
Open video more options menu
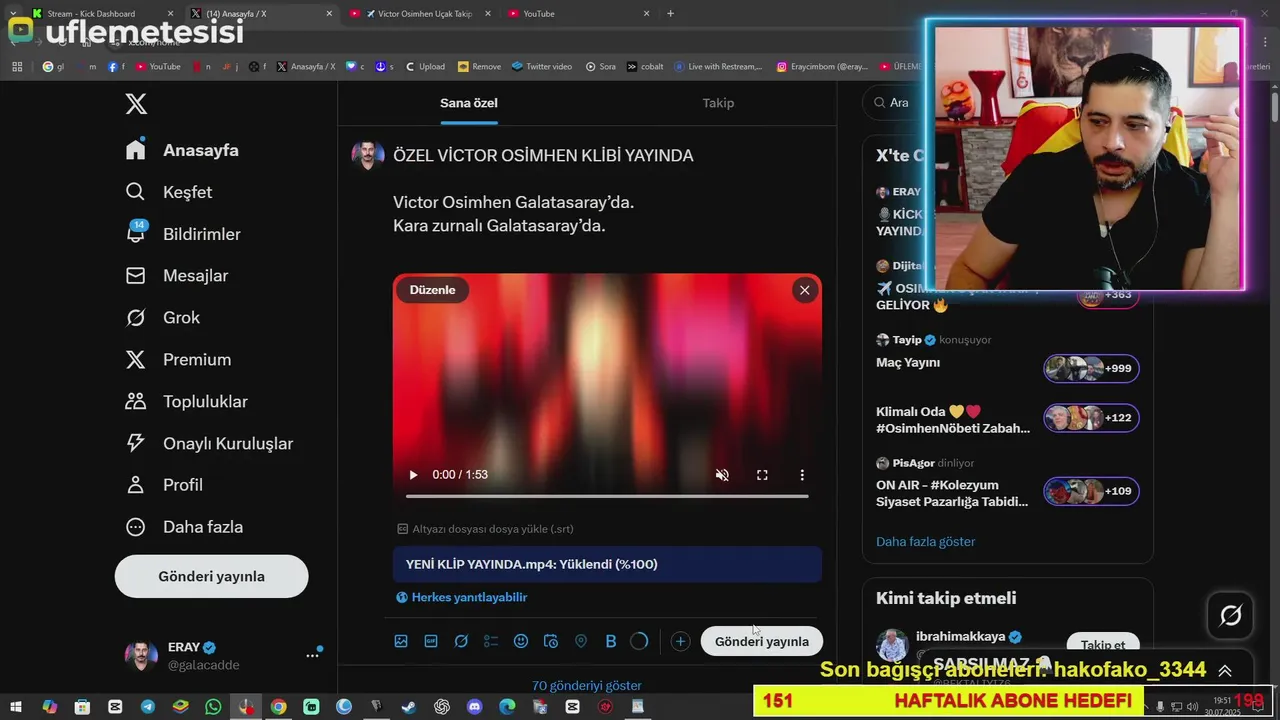(802, 475)
